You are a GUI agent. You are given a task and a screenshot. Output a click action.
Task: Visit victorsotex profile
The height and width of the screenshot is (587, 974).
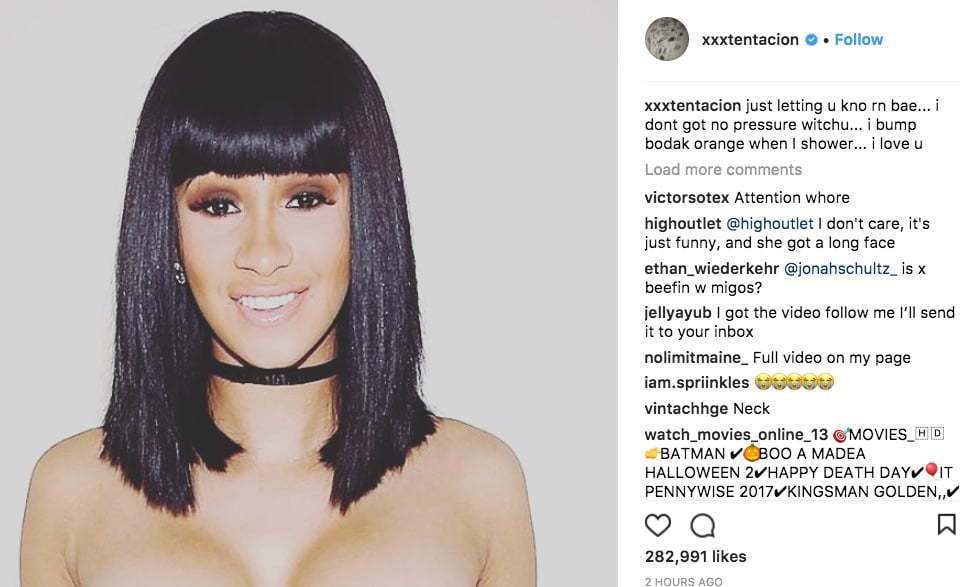(x=686, y=198)
